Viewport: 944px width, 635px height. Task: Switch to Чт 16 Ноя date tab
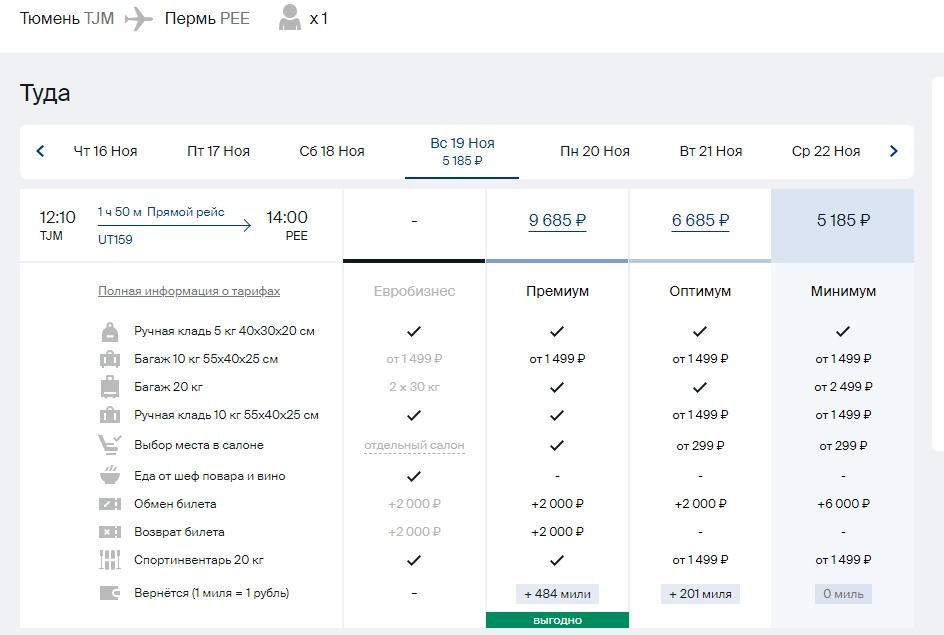[105, 151]
